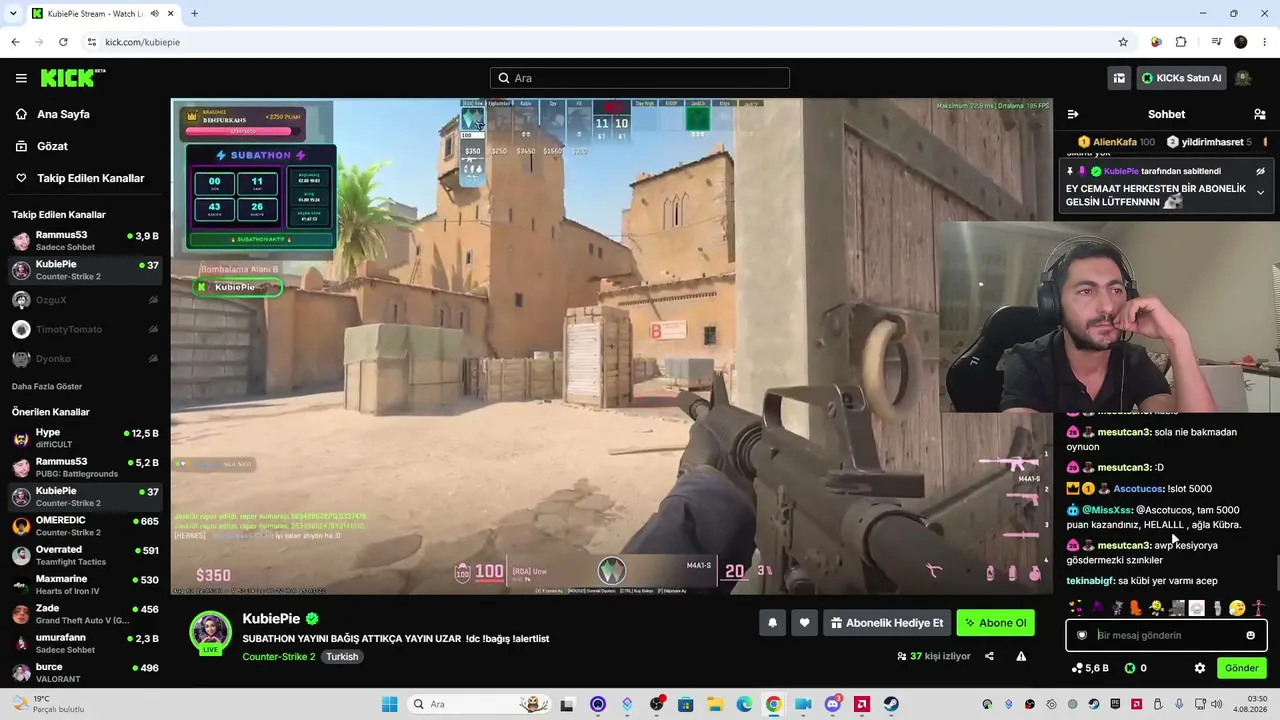Click the shield badge icon in chat input
The height and width of the screenshot is (720, 1280).
1082,635
